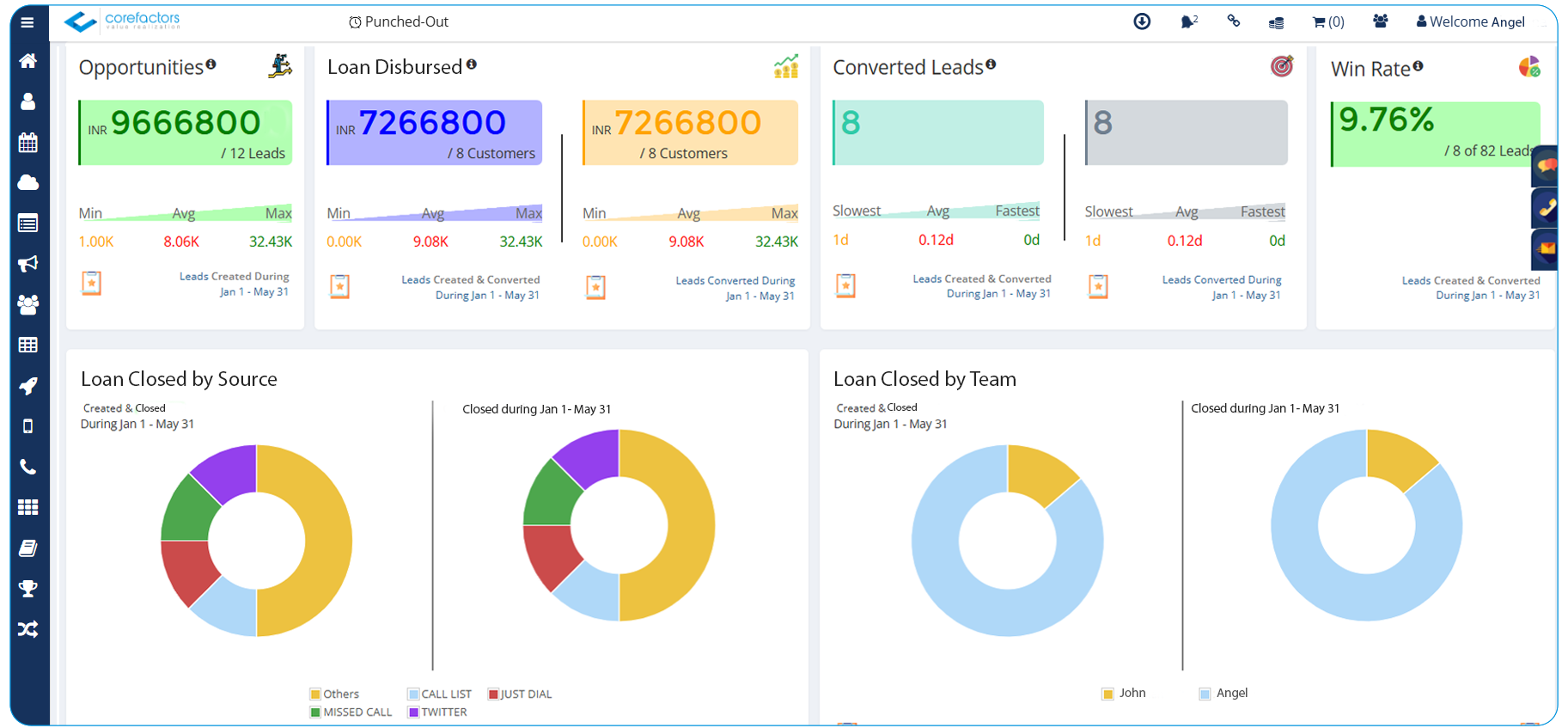Open the mobile device sidebar icon
Viewport: 1568px width, 728px height.
(x=27, y=426)
